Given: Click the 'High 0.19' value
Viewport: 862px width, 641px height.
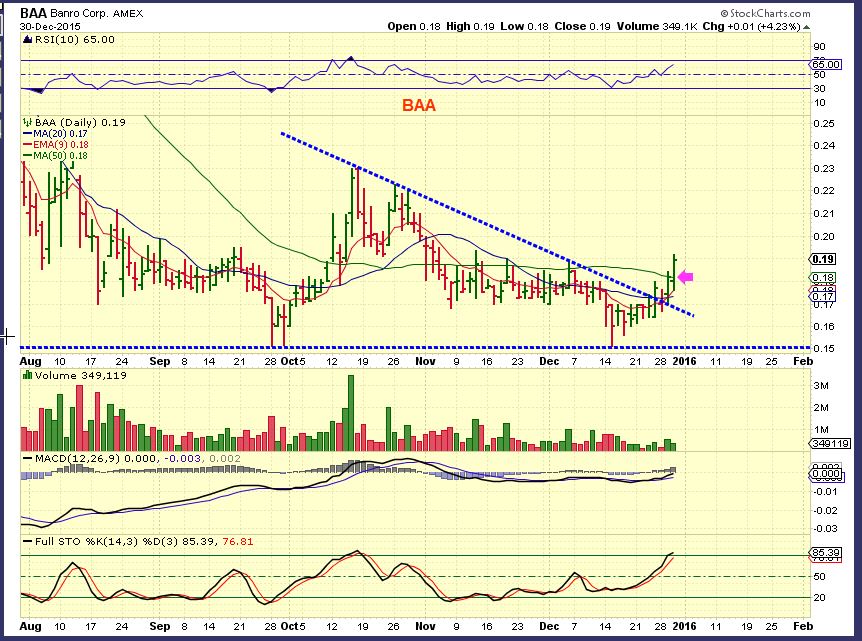Looking at the screenshot, I should [471, 26].
